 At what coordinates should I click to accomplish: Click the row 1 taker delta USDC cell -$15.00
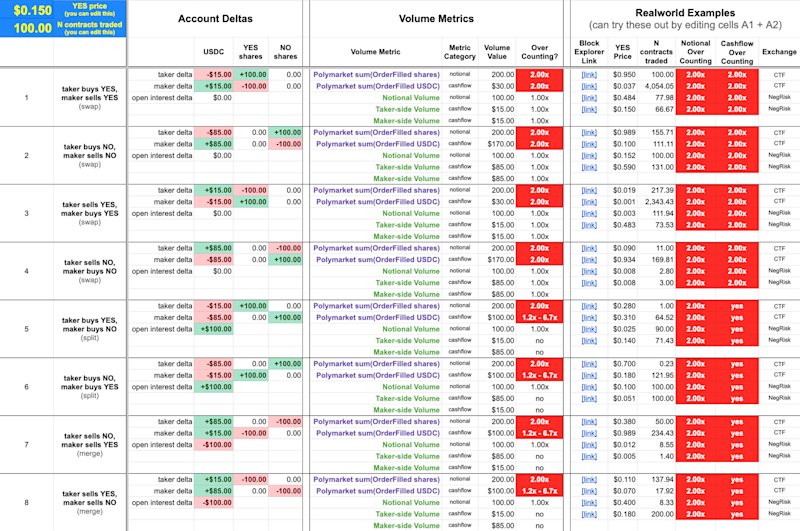tap(214, 74)
